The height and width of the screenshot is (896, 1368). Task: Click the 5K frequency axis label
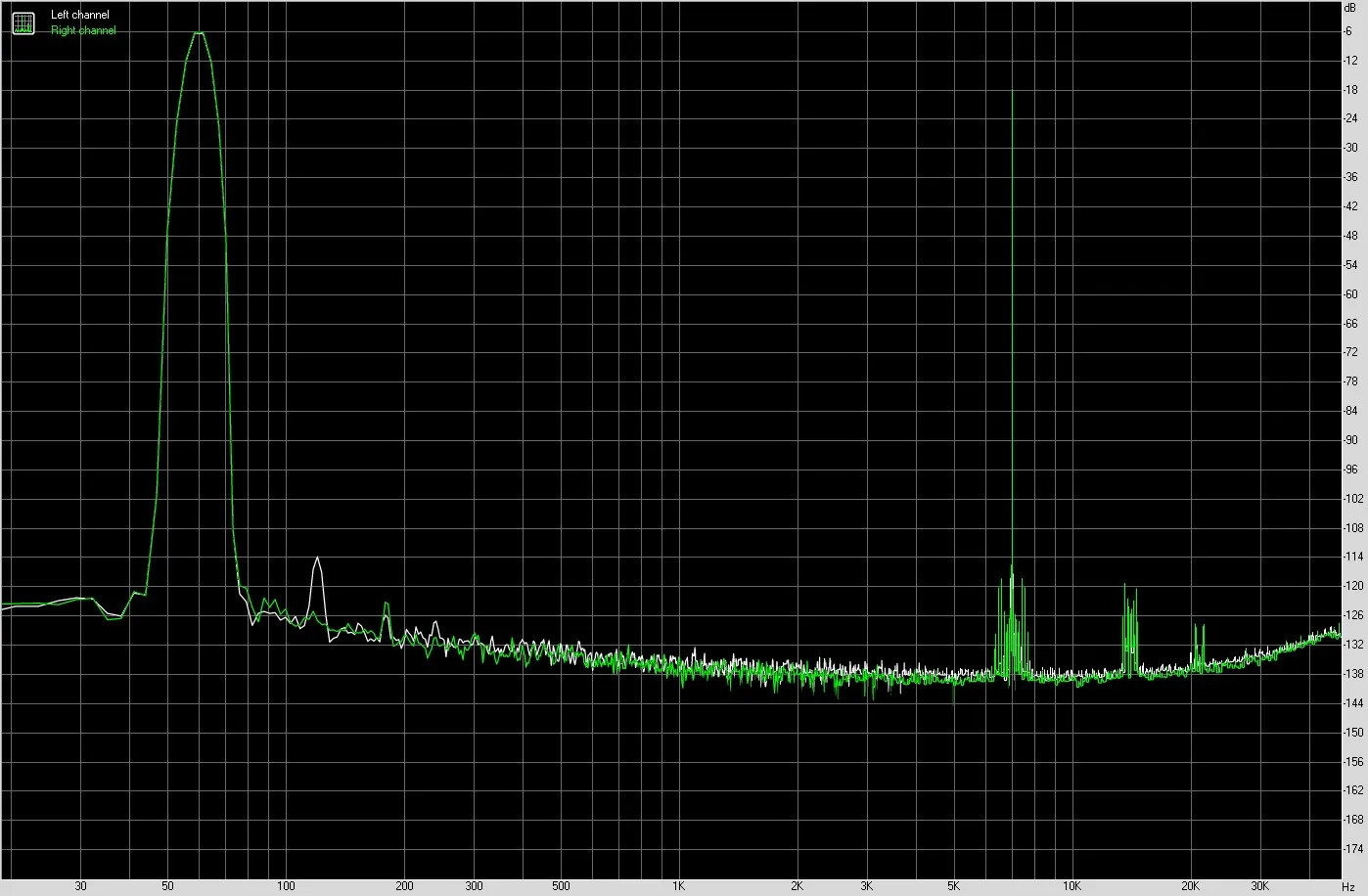coord(953,886)
